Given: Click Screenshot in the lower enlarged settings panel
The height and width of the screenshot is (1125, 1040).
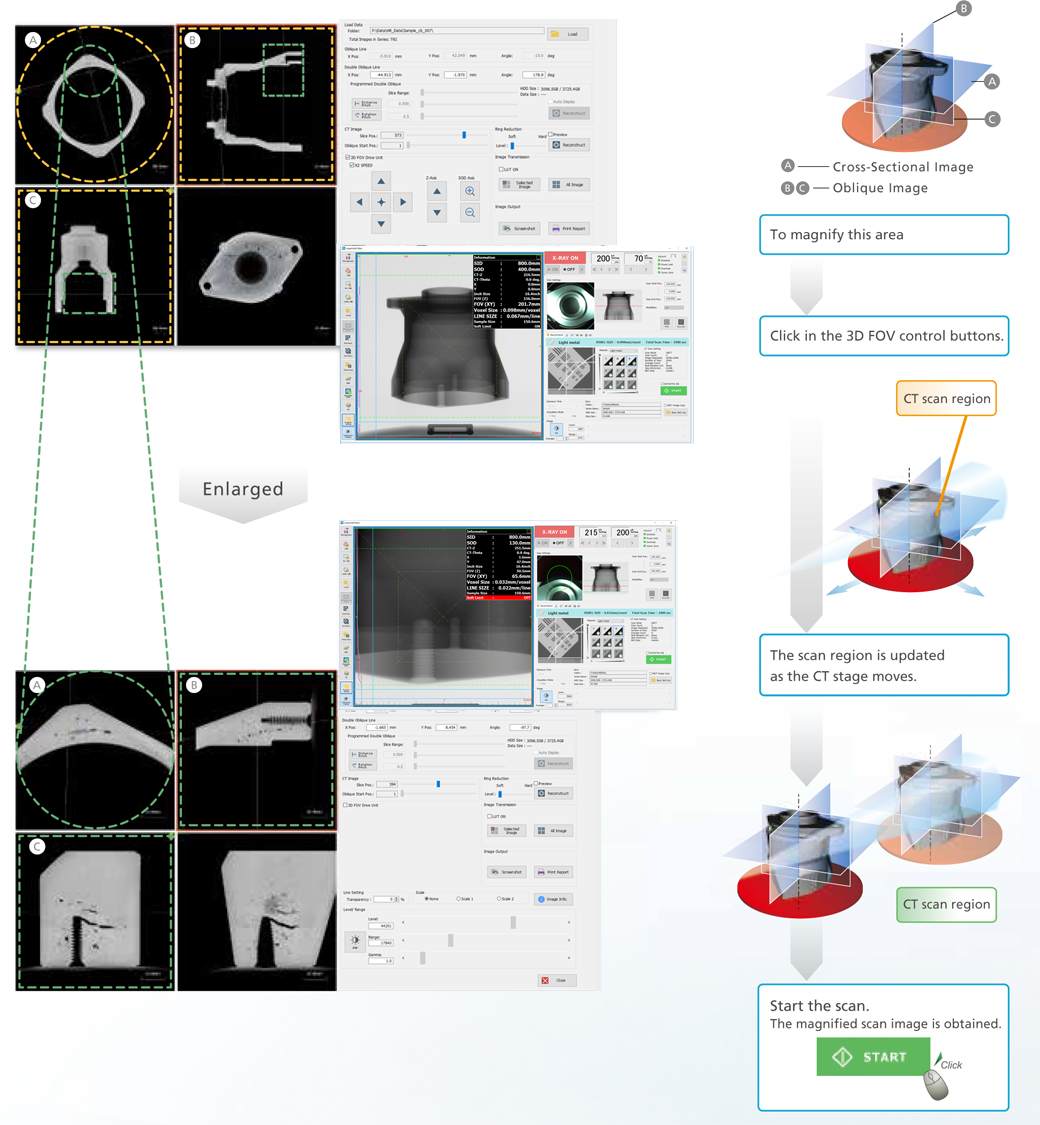Looking at the screenshot, I should point(506,872).
